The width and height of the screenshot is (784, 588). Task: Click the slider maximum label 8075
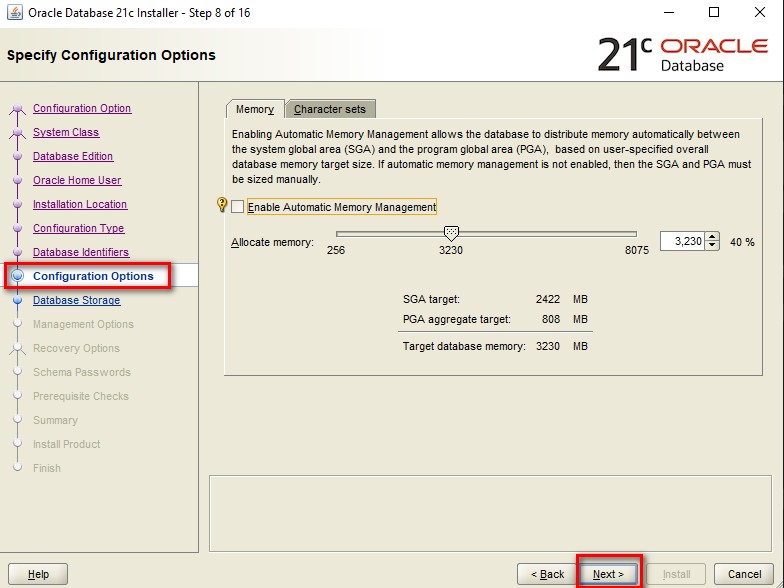pos(636,250)
